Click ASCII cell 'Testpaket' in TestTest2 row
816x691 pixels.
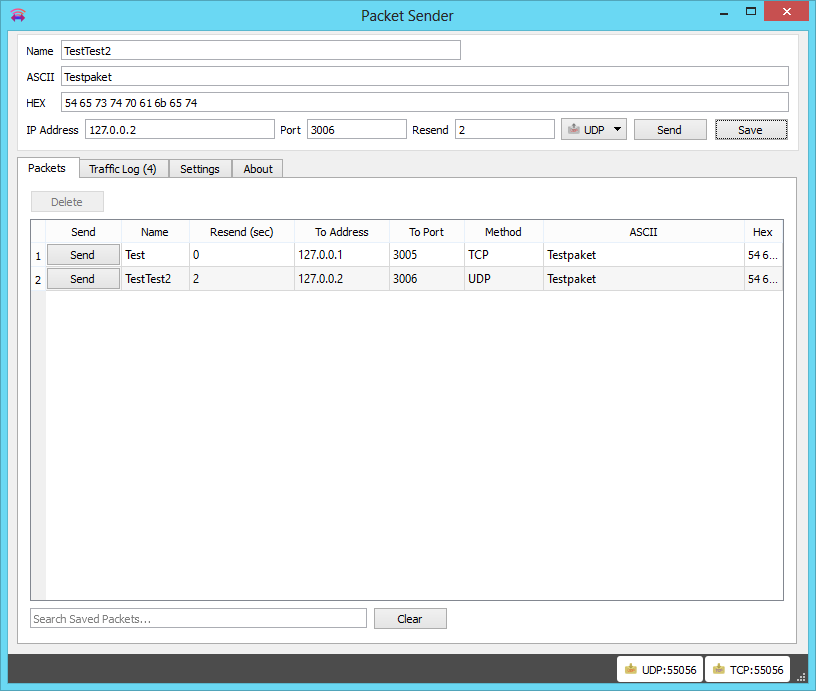click(644, 279)
